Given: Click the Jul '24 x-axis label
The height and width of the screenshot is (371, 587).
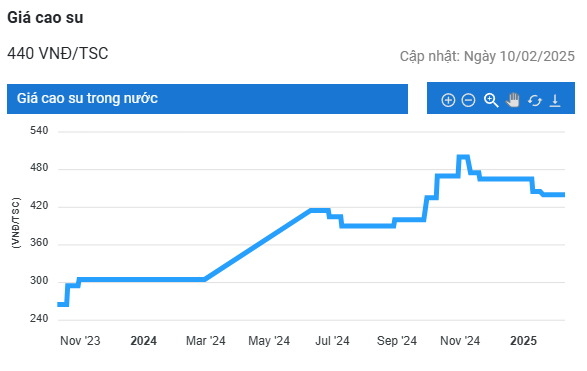Looking at the screenshot, I should pos(332,341).
